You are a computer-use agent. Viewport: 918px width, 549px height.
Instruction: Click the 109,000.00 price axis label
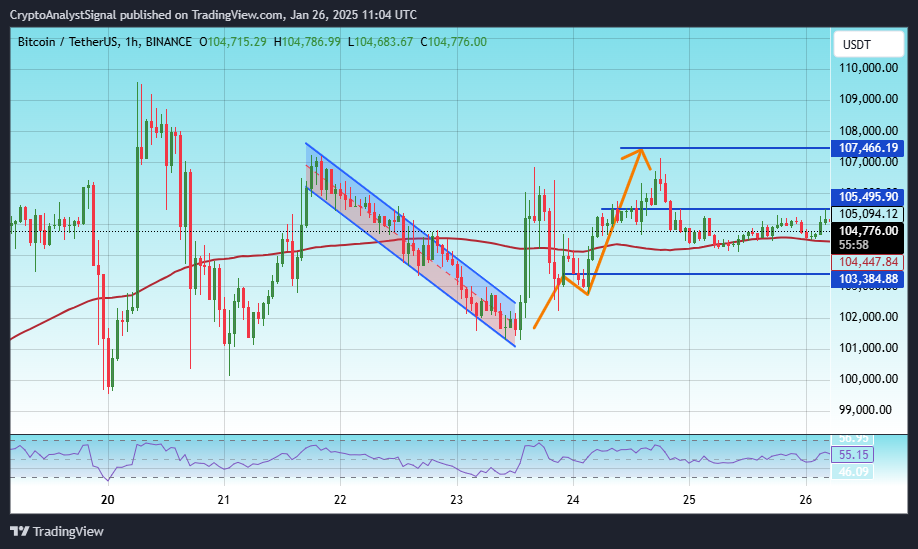pos(868,99)
